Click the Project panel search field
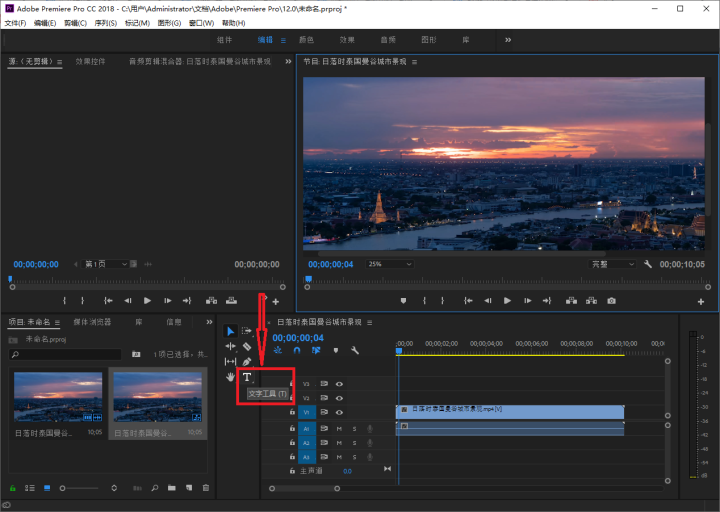 (x=65, y=354)
